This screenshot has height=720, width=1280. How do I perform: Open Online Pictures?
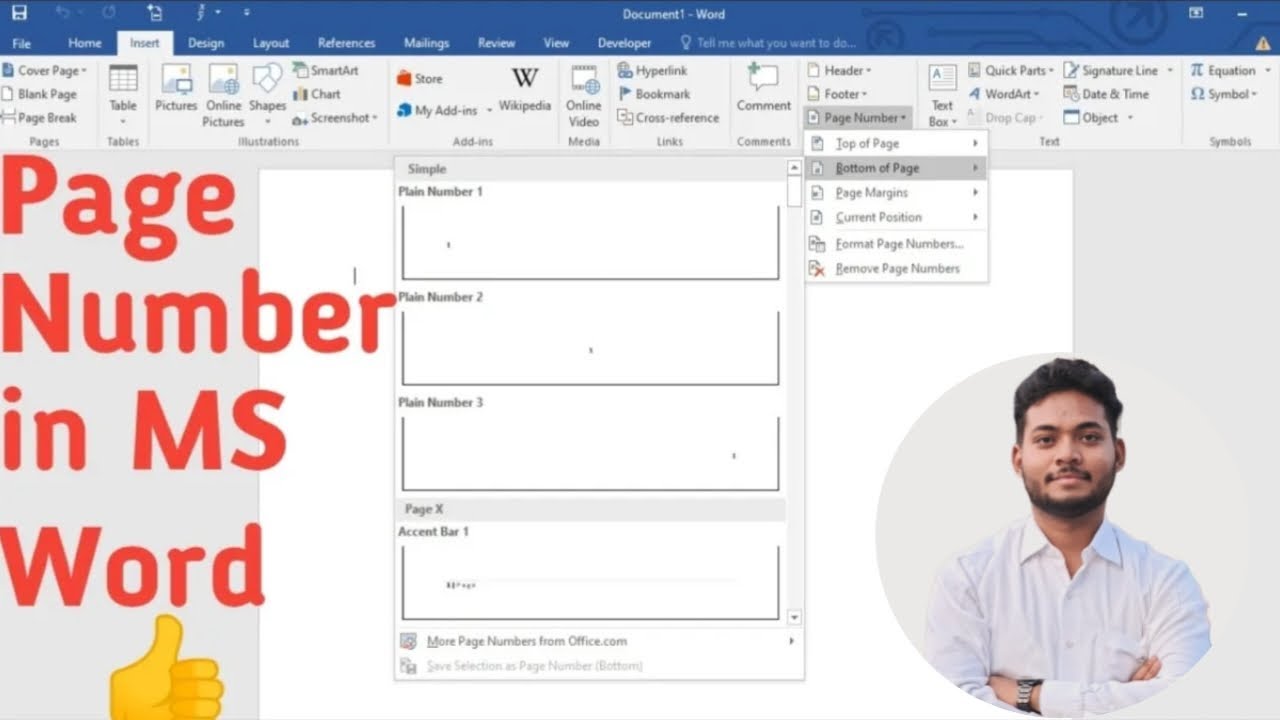click(223, 95)
